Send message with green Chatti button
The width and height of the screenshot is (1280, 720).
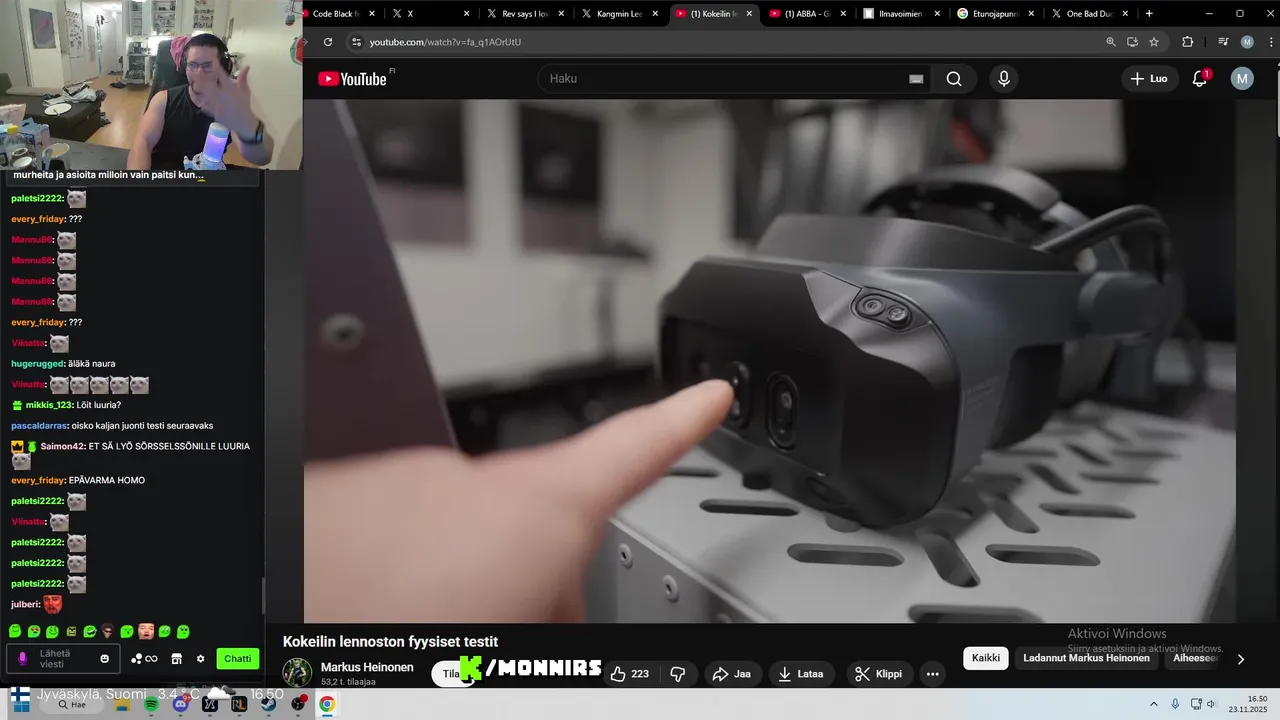coord(238,658)
